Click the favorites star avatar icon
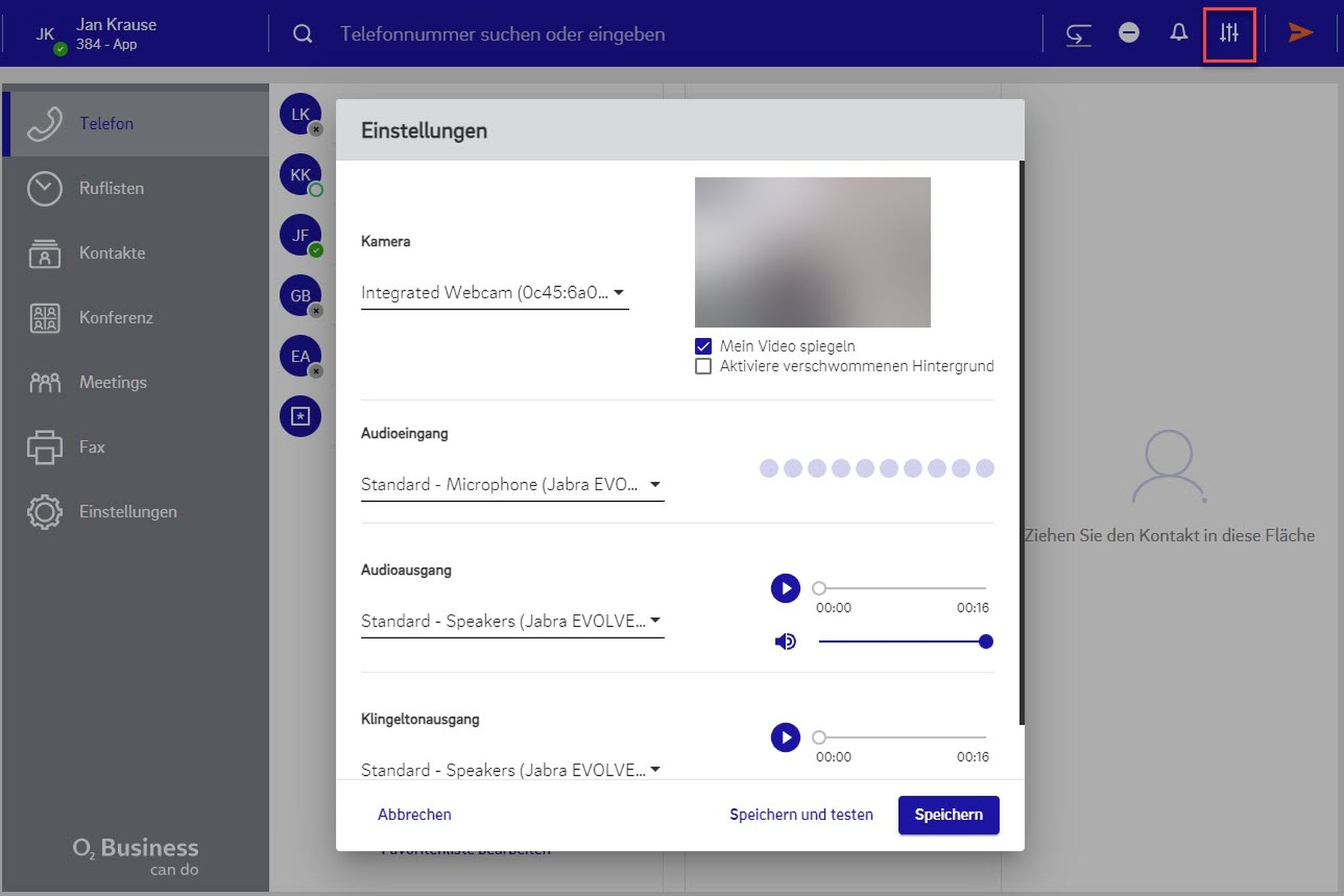This screenshot has width=1344, height=896. click(300, 416)
